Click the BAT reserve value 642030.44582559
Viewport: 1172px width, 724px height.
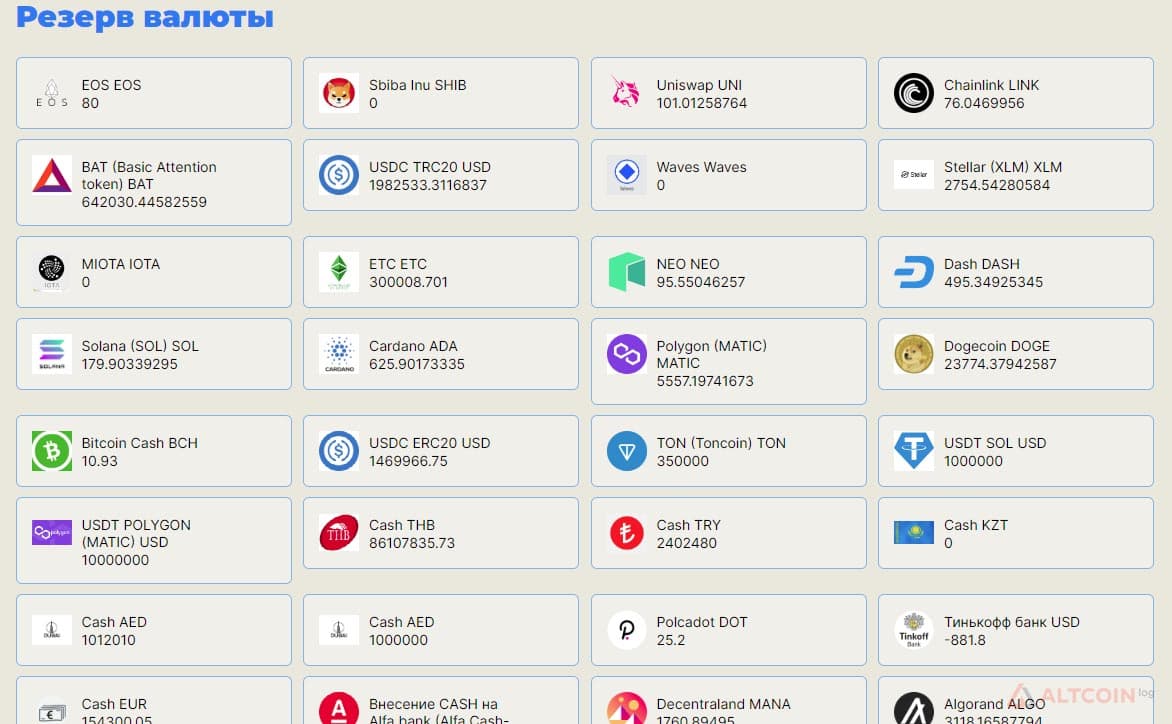(144, 202)
